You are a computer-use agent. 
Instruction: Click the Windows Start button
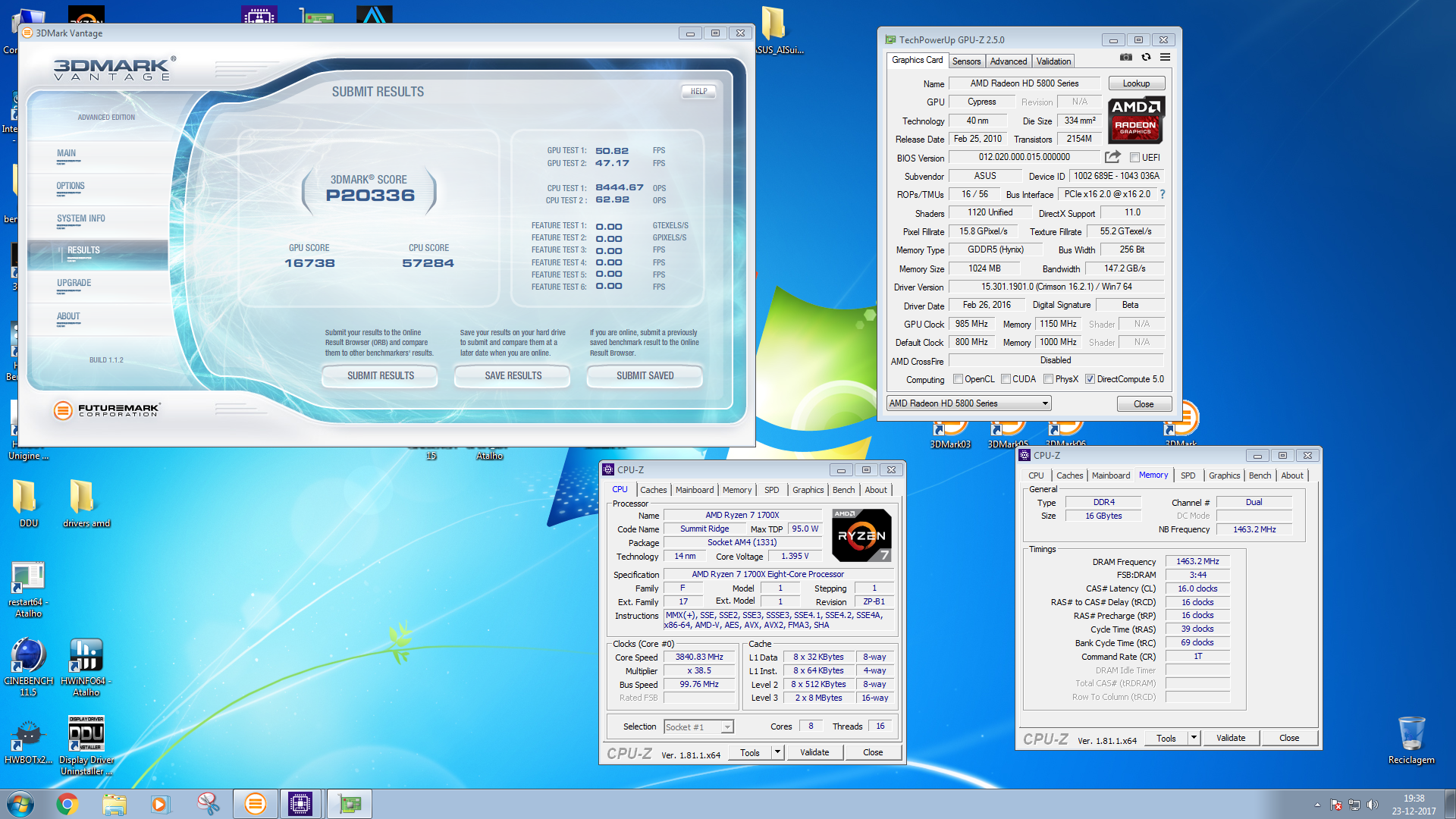20,804
